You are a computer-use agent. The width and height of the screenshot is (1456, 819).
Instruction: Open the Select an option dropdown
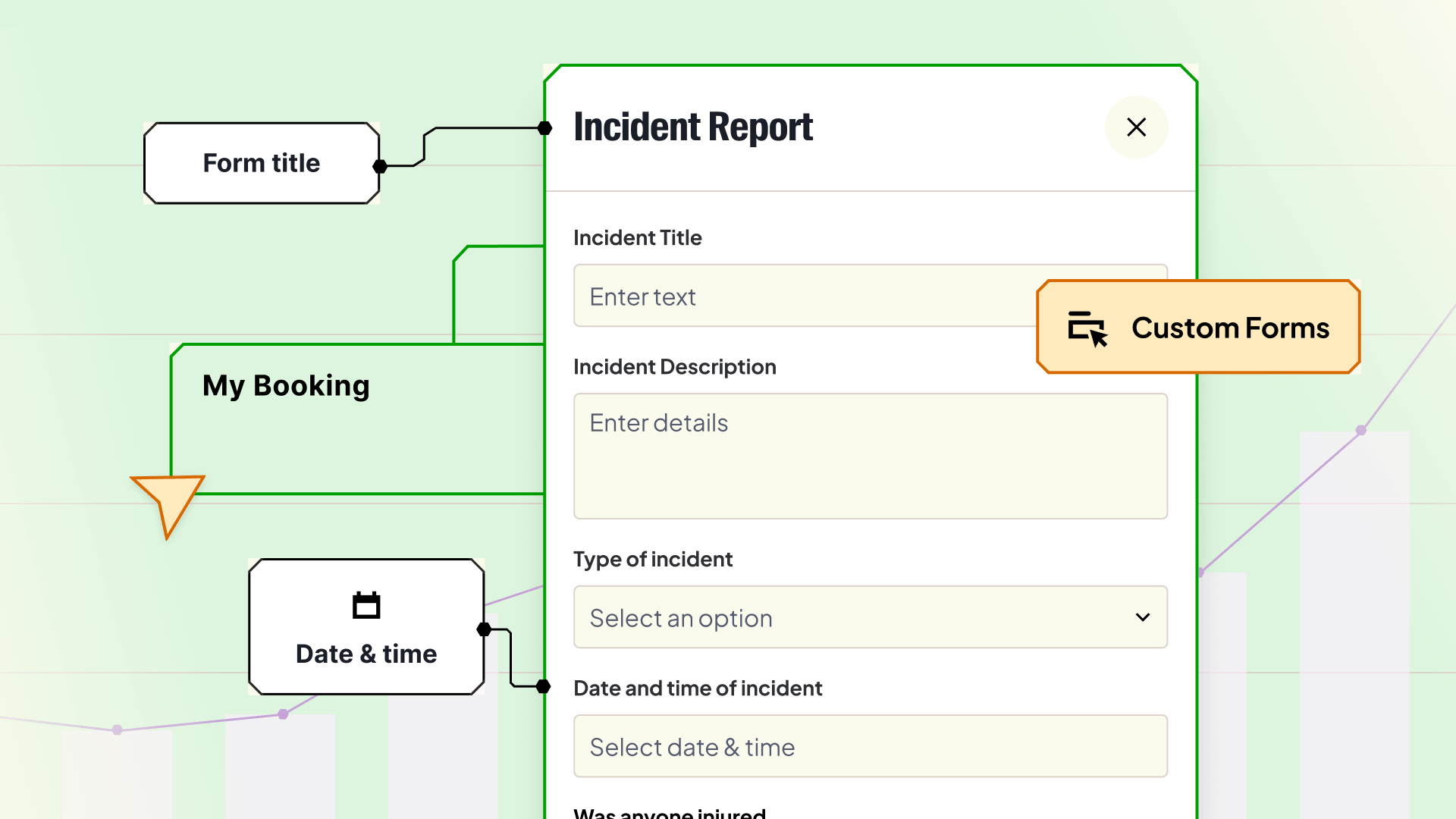tap(834, 617)
